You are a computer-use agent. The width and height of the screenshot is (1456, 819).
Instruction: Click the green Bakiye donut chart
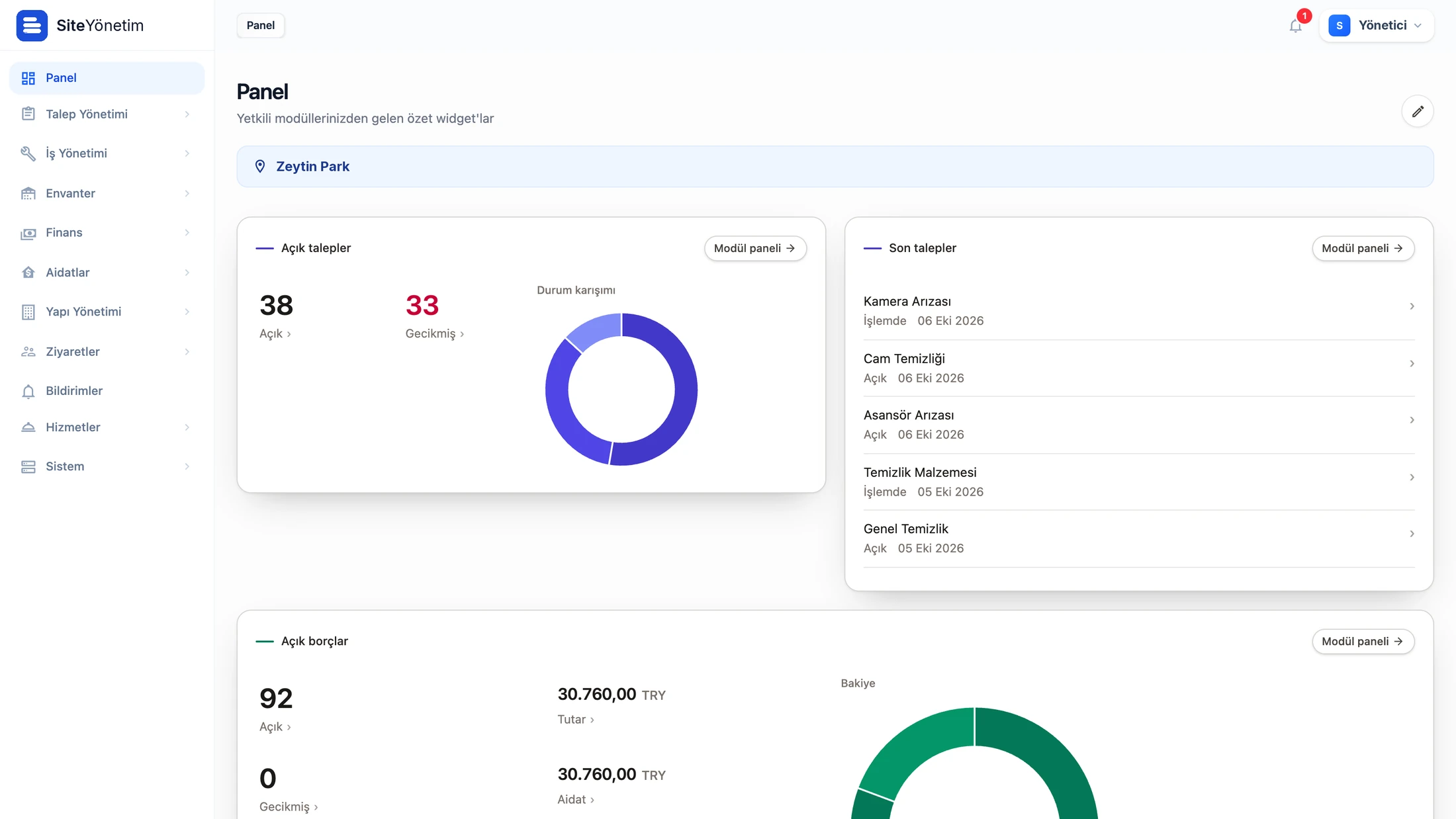pos(974,763)
